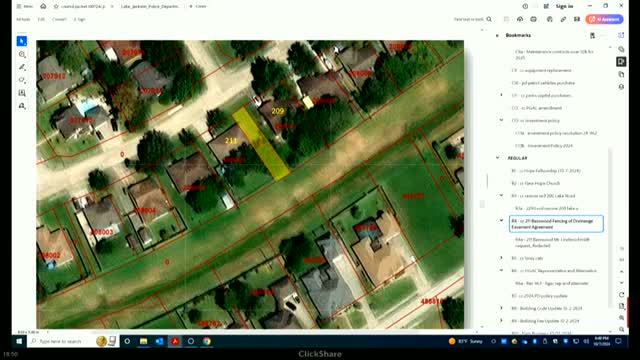The height and width of the screenshot is (360, 640).
Task: Expand the R5 stray cats bookmark
Action: click(x=502, y=258)
